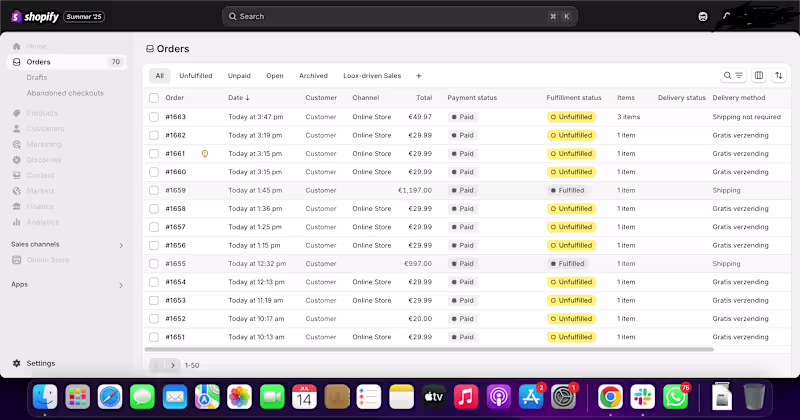Open Google Chrome in the dock

click(610, 397)
